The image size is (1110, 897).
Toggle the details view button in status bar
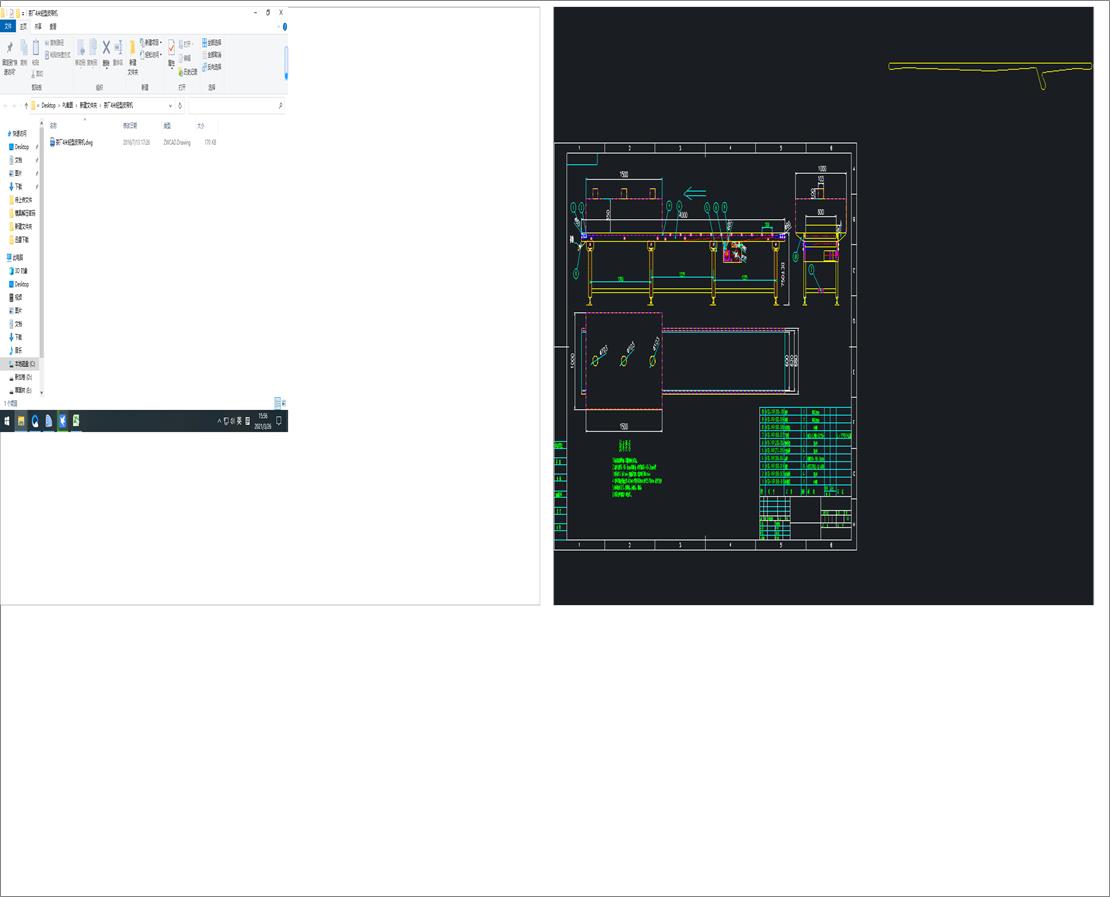(278, 403)
